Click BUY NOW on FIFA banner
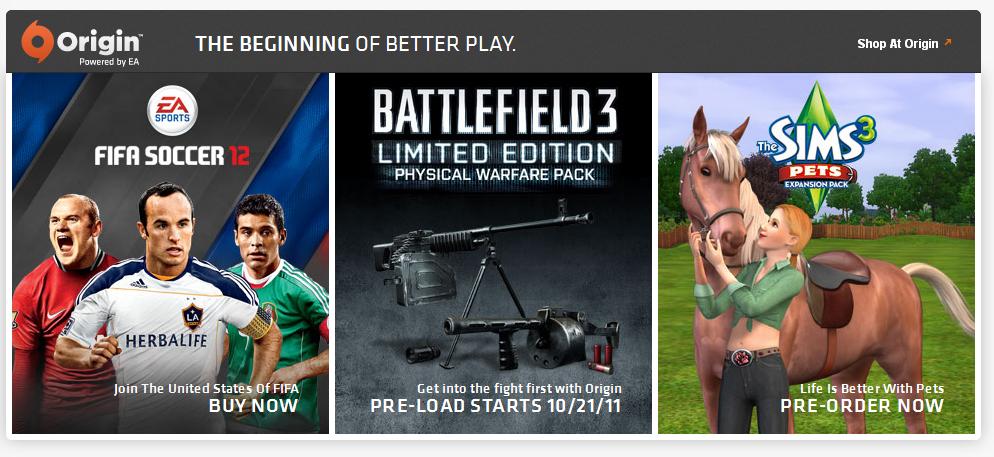The width and height of the screenshot is (994, 457). (254, 406)
